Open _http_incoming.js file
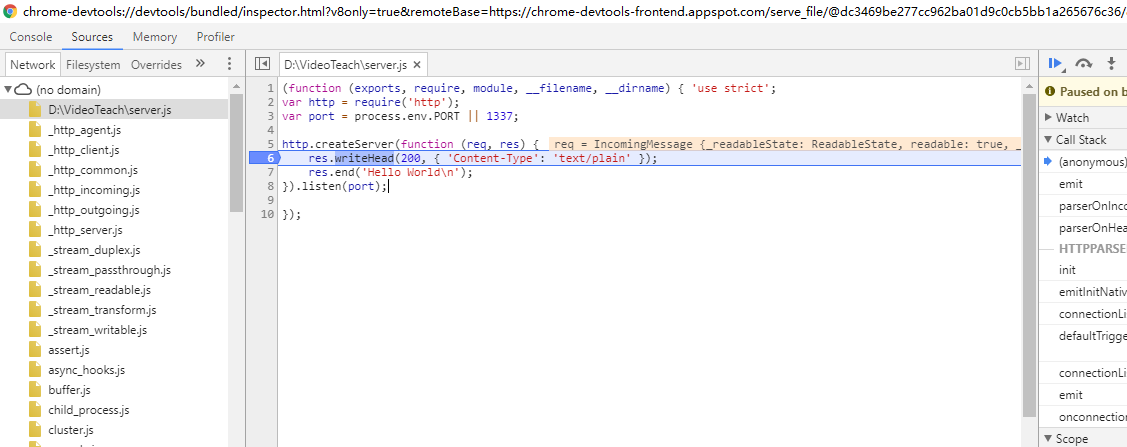 point(93,190)
